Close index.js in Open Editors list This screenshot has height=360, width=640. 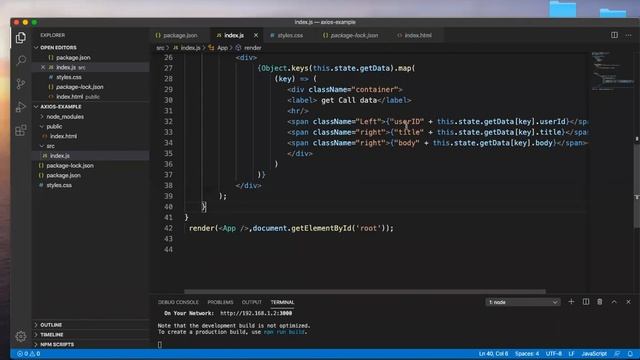coord(43,67)
